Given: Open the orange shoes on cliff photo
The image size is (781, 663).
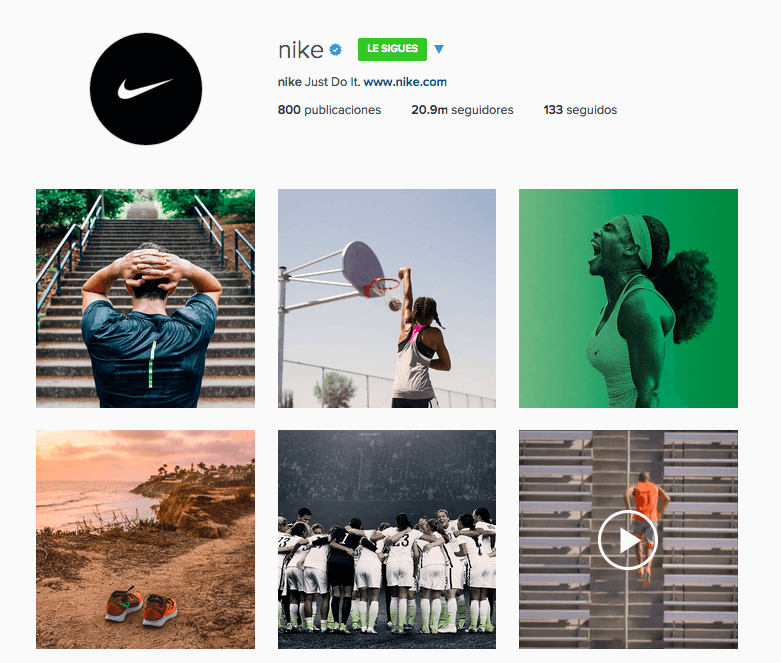Looking at the screenshot, I should tap(145, 539).
